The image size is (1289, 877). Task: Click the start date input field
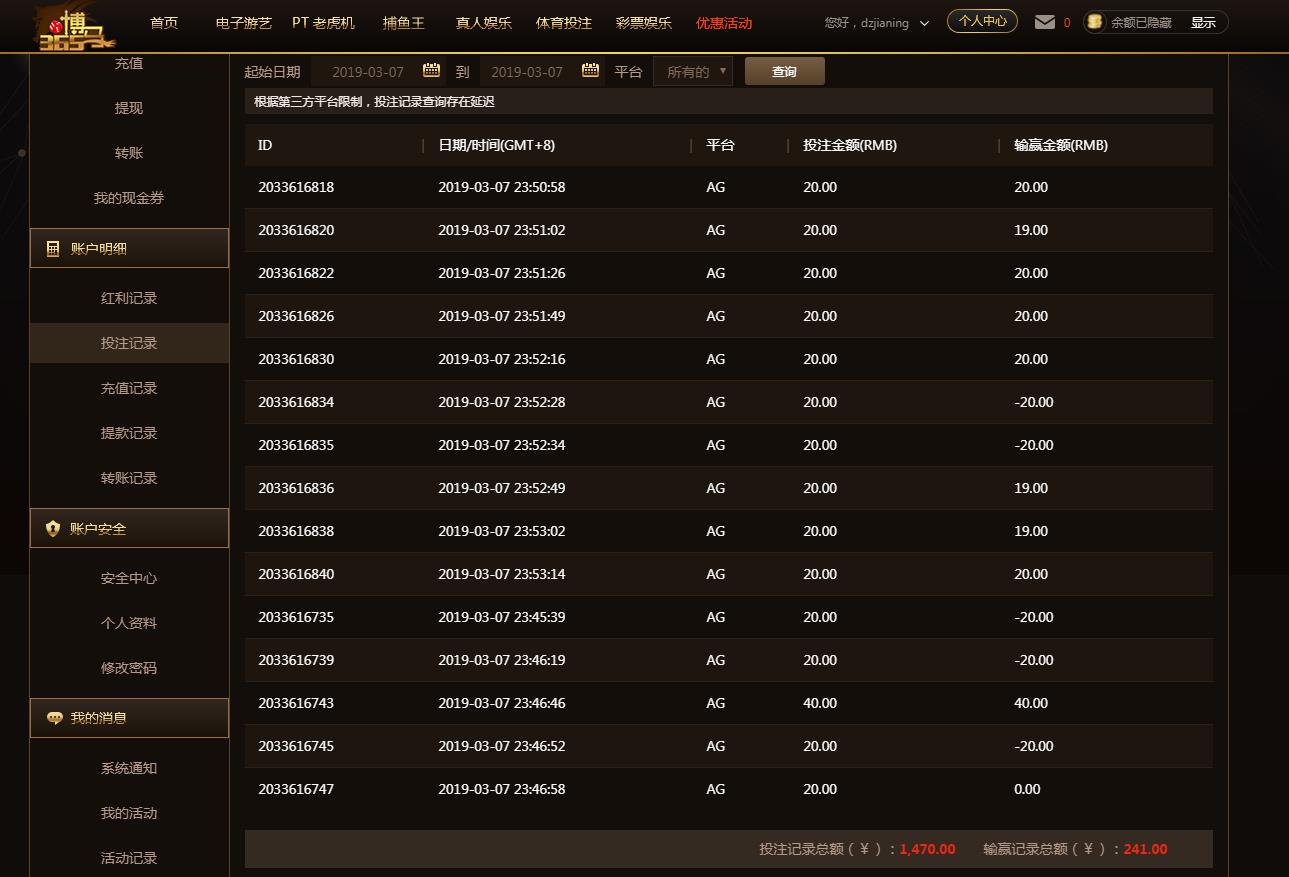pyautogui.click(x=367, y=72)
